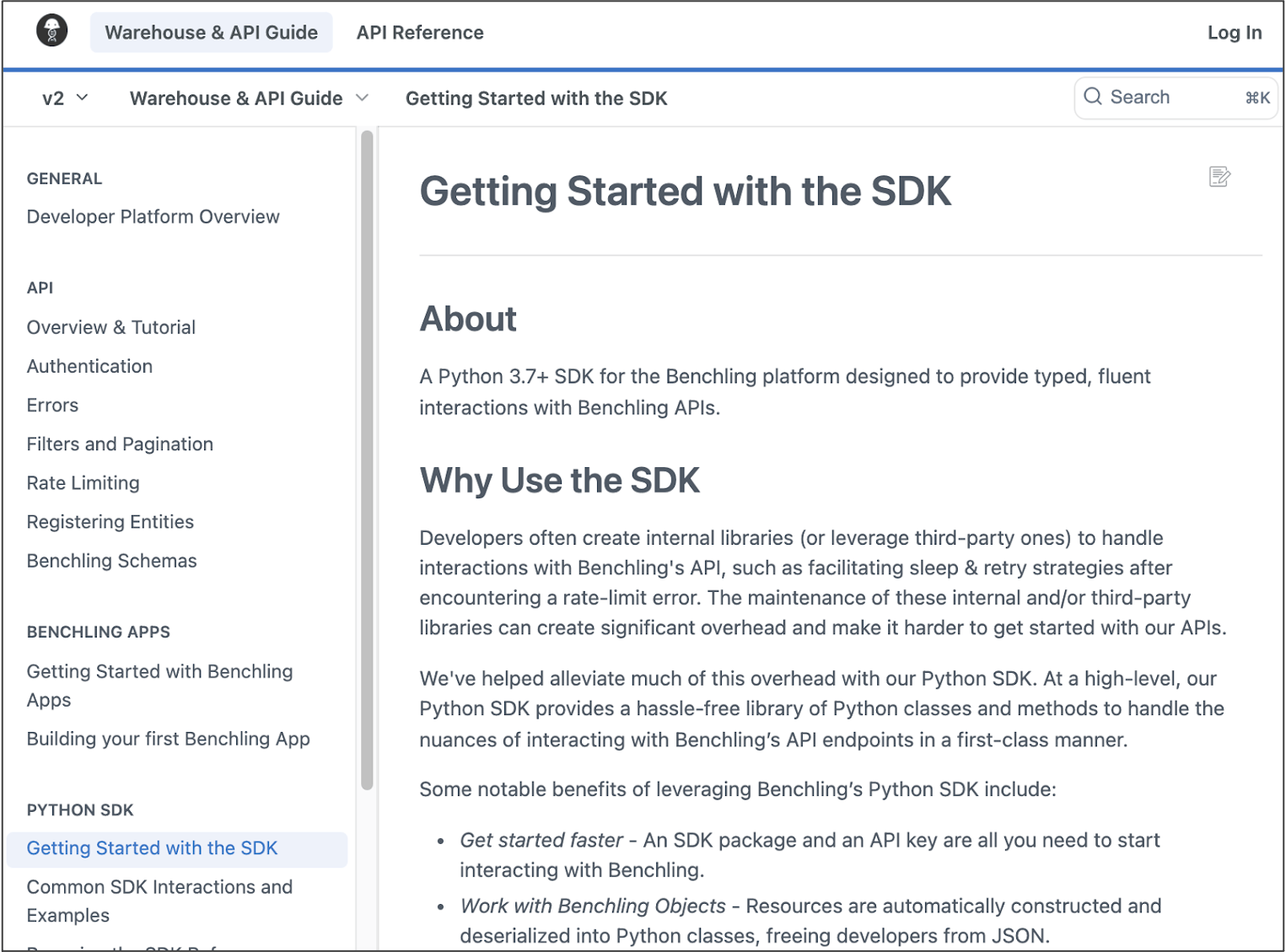Click the About heading
The image size is (1286, 952).
468,319
